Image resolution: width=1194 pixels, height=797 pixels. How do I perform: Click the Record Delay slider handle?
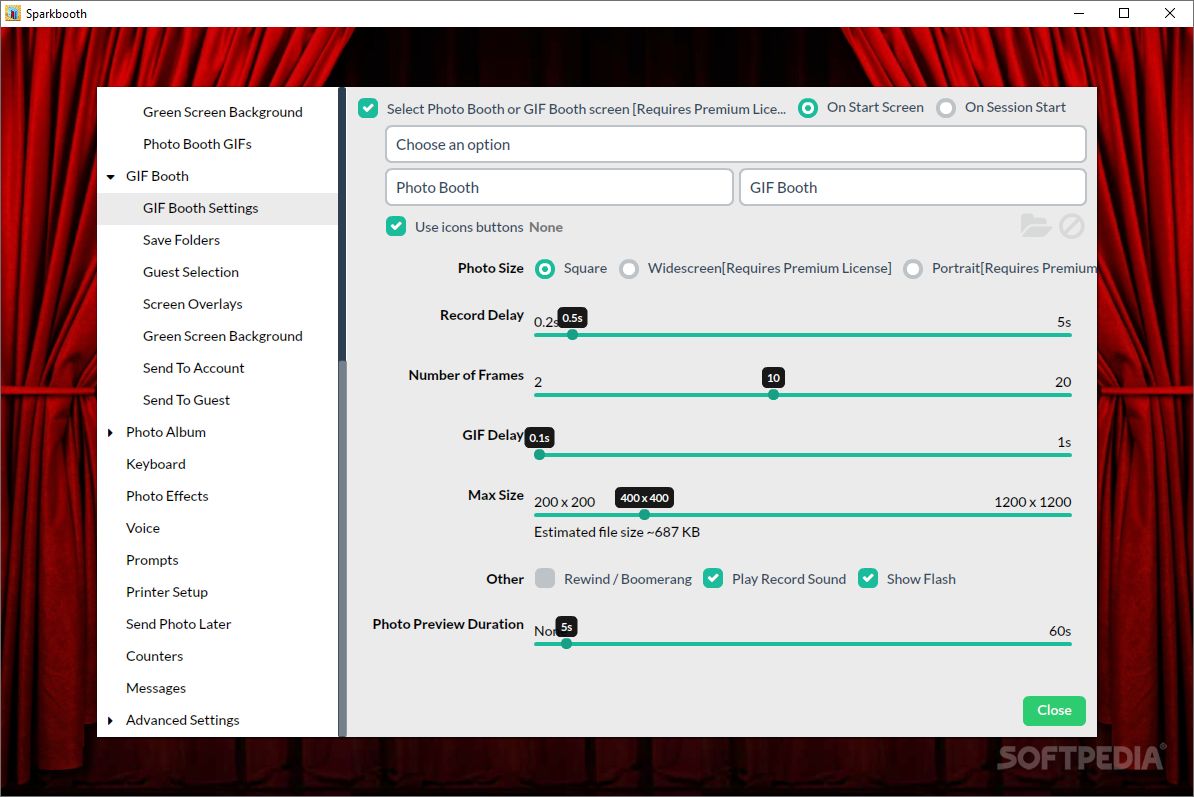pyautogui.click(x=573, y=334)
